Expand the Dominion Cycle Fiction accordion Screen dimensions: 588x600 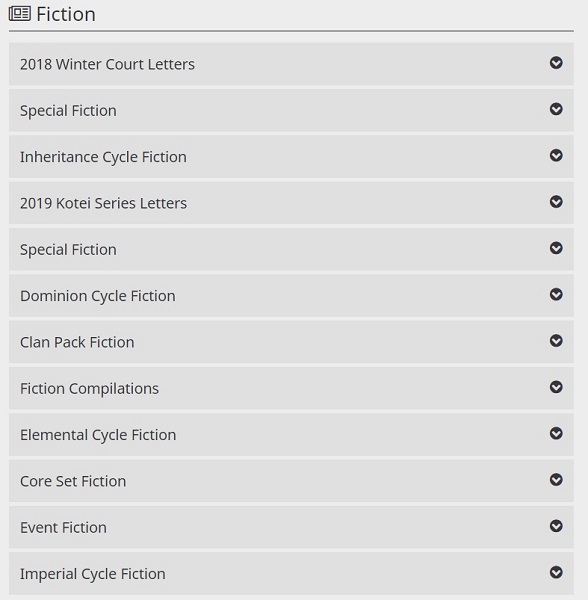coord(291,295)
